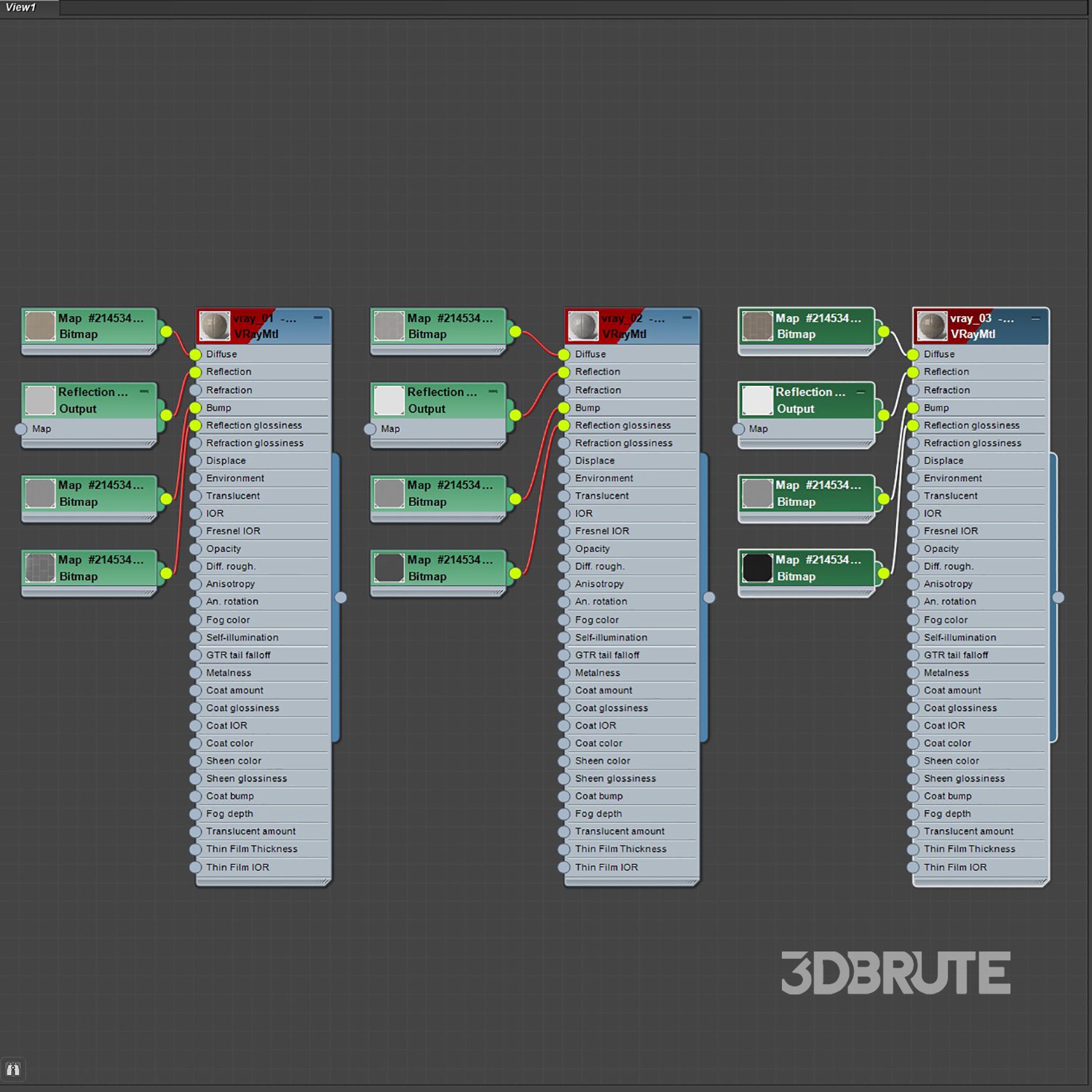
Task: Click the output socket of the vray_02 material node
Action: coord(709,598)
